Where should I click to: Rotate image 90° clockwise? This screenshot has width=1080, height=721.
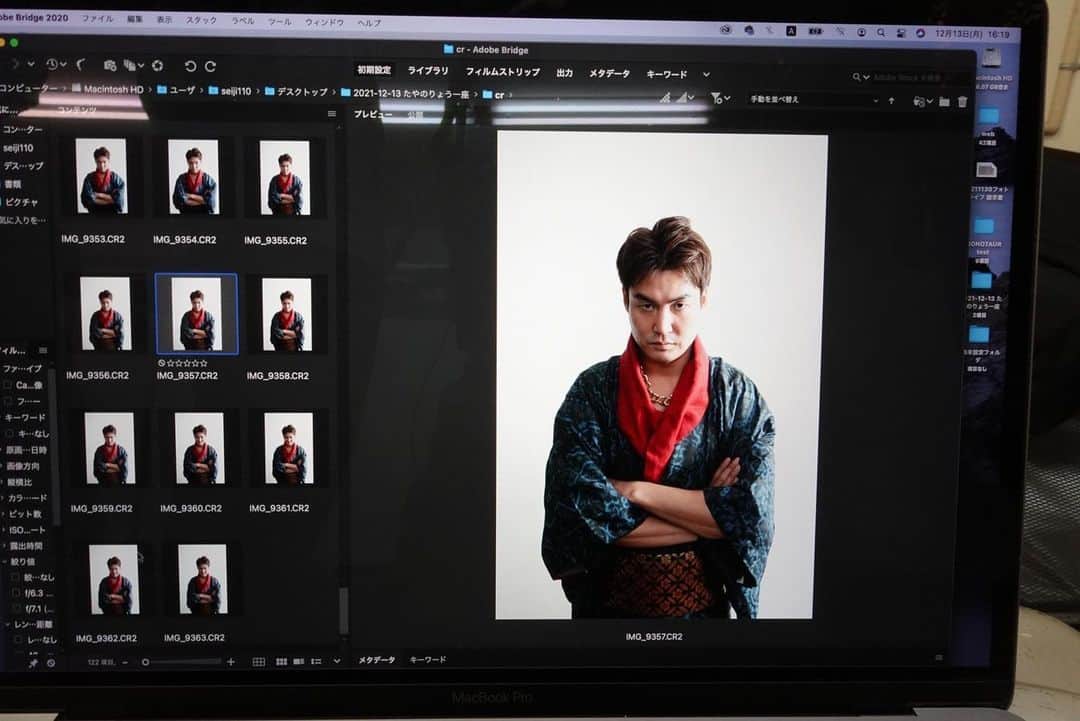pos(211,66)
